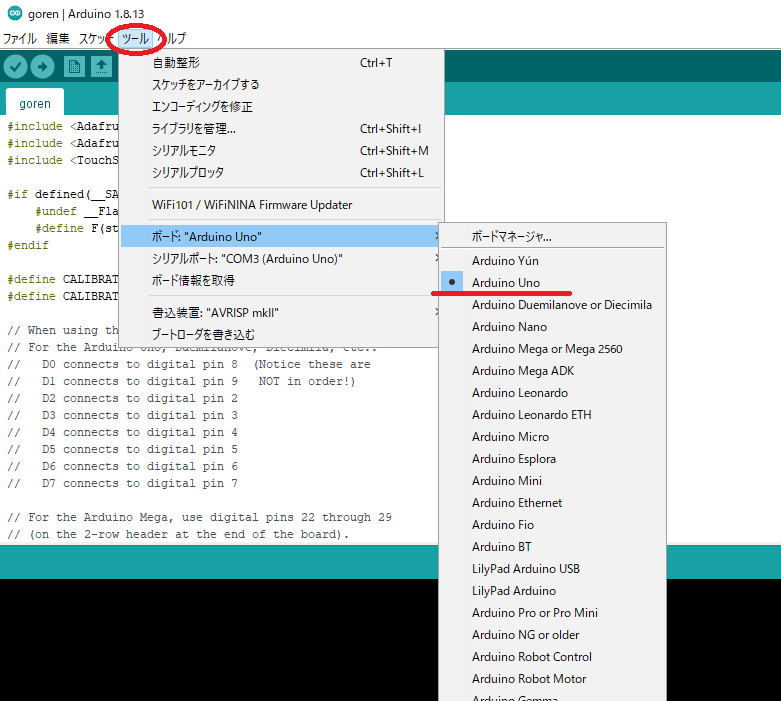781x701 pixels.
Task: Open the 編集 menu
Action: [x=58, y=38]
